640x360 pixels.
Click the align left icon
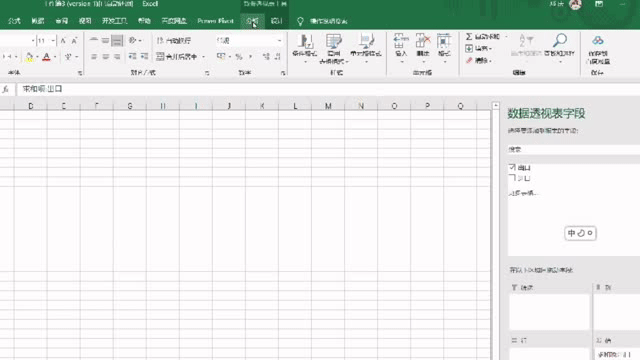coord(94,56)
